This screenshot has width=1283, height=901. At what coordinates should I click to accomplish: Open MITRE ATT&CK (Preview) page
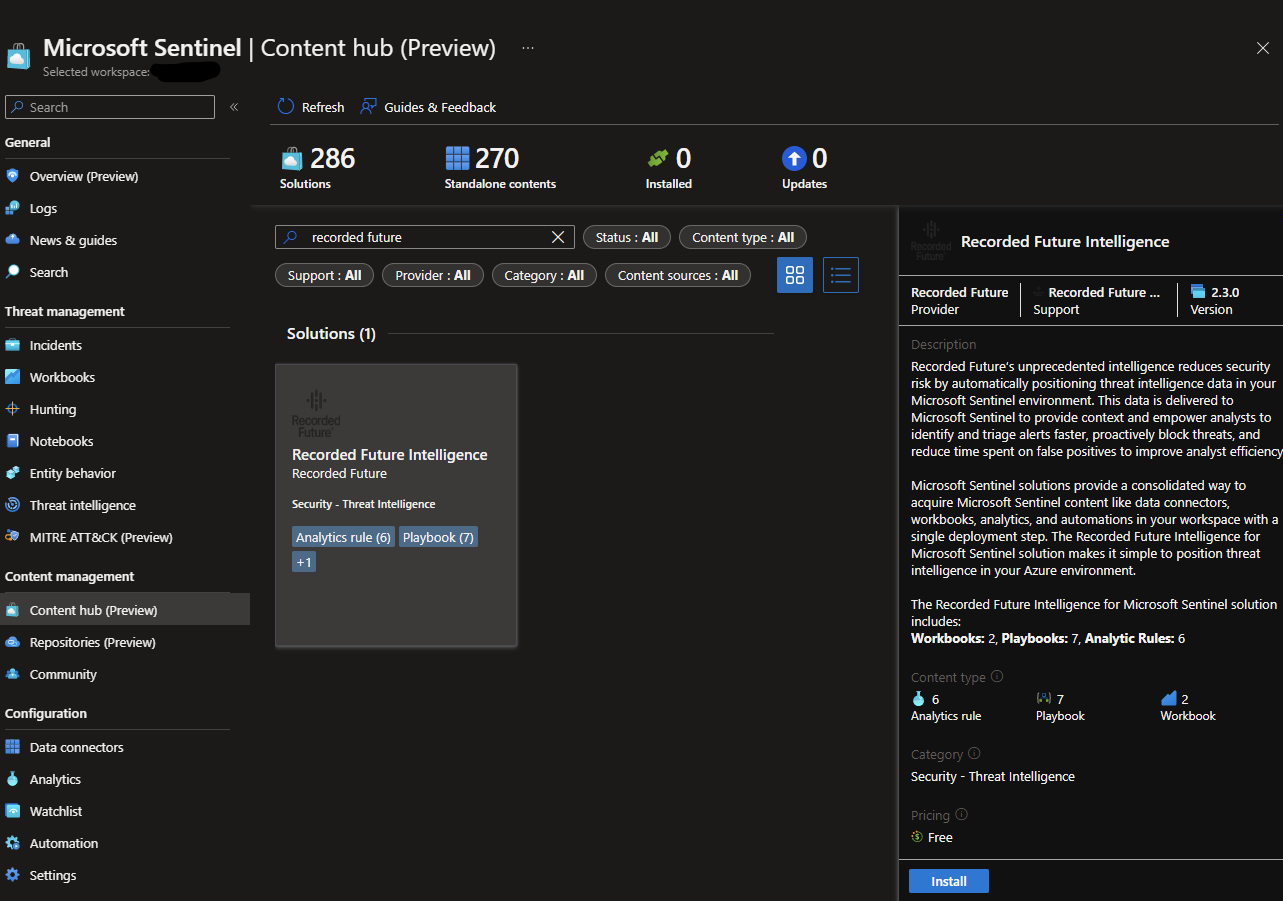pyautogui.click(x=100, y=537)
